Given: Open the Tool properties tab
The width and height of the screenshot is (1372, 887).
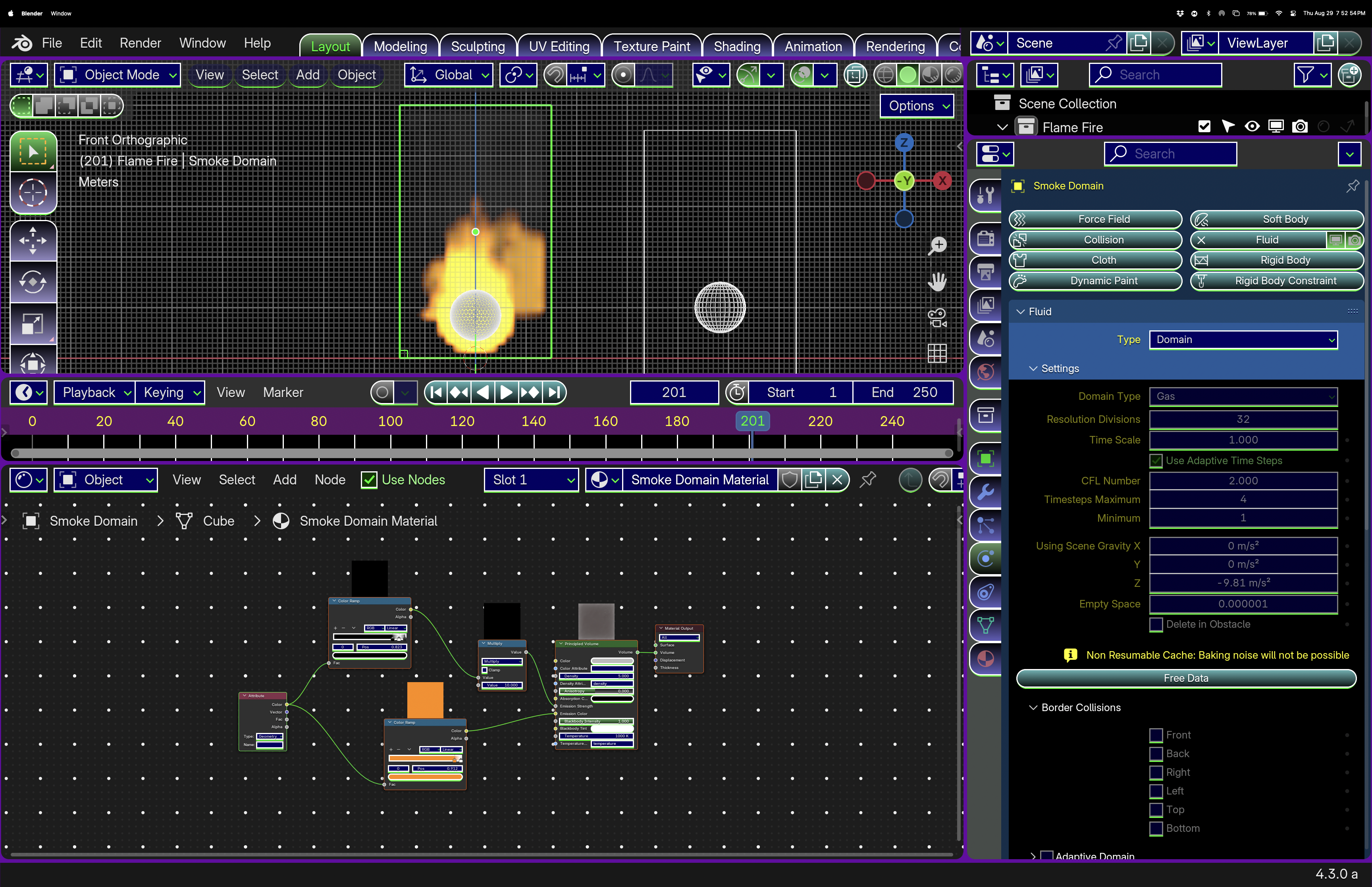Looking at the screenshot, I should point(985,196).
